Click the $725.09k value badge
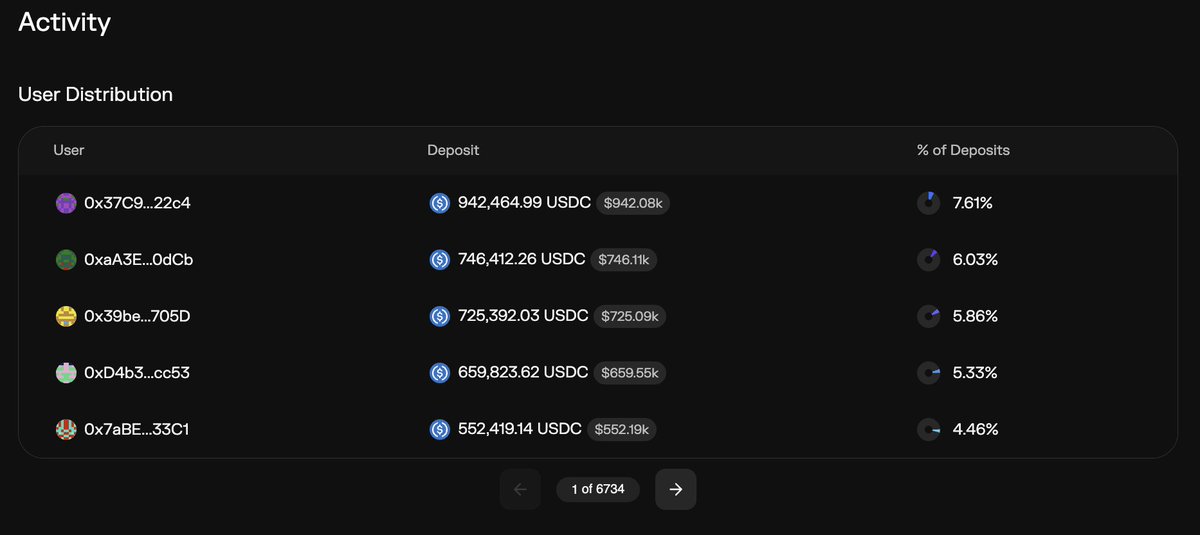This screenshot has height=535, width=1200. pos(631,316)
